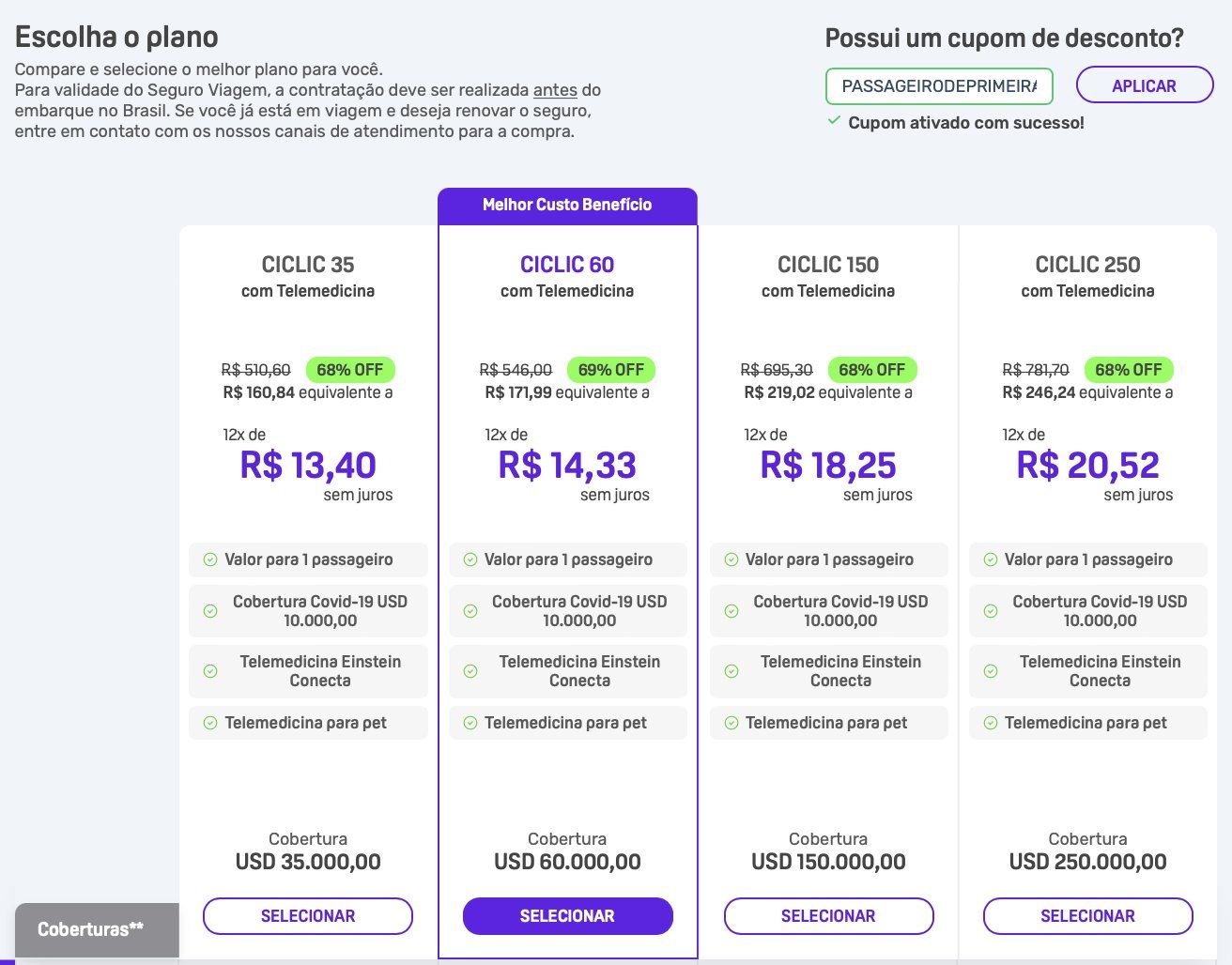This screenshot has height=965, width=1232.
Task: Click the green check beside coupon success message
Action: coord(833,121)
